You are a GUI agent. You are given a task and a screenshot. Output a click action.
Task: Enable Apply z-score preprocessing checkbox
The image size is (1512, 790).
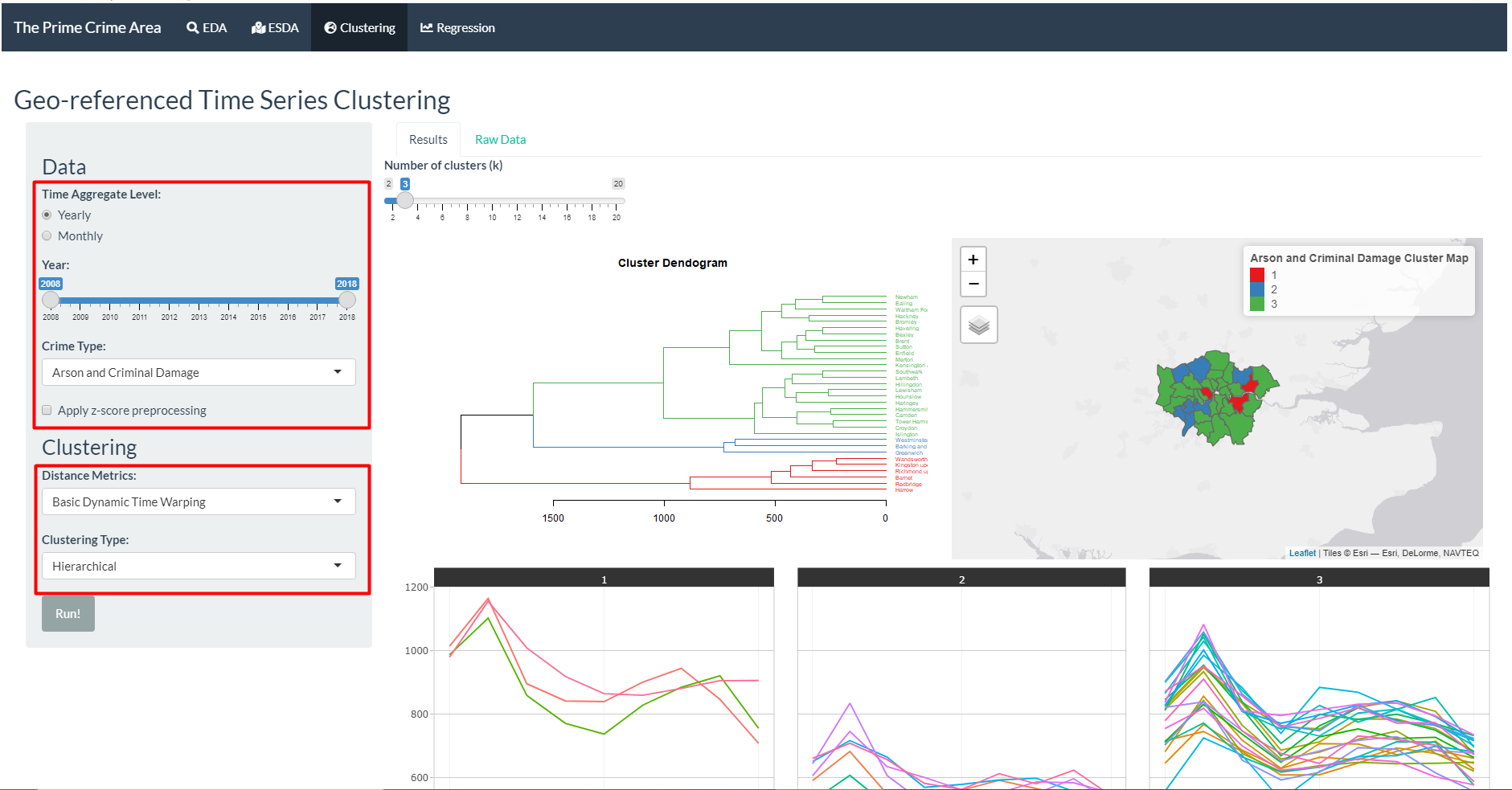[47, 410]
